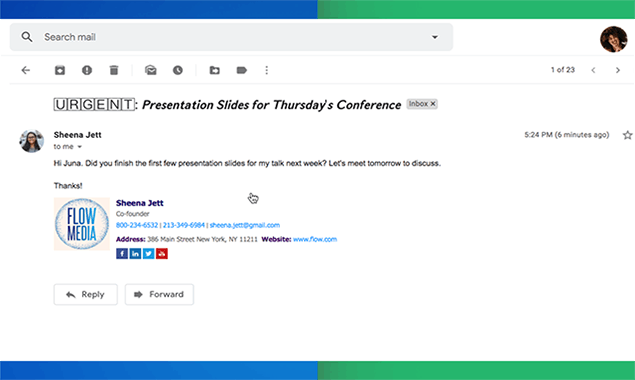Expand the search options dropdown arrow
Viewport: 635px width, 380px height.
[x=435, y=37]
